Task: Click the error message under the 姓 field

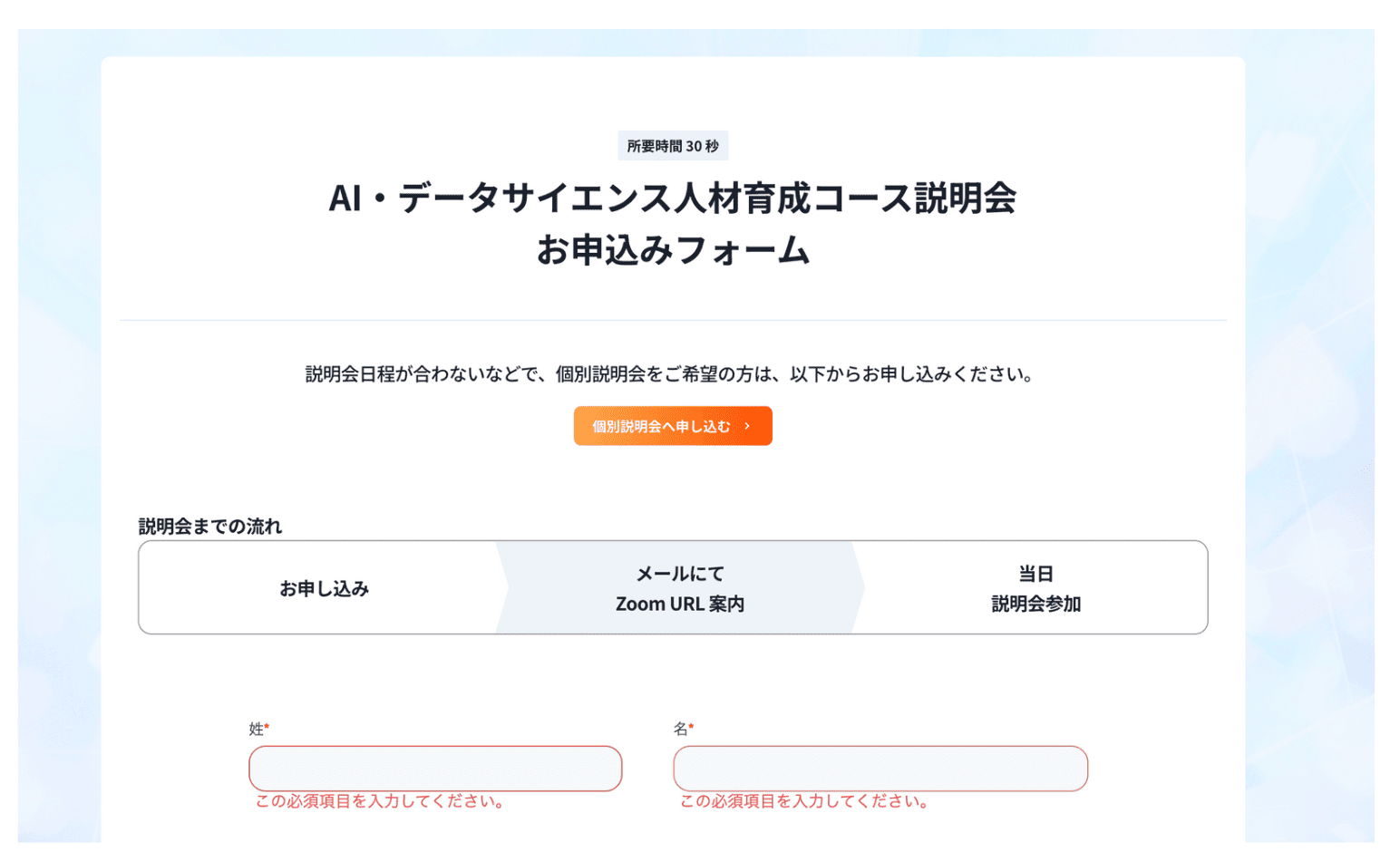Action: [380, 801]
